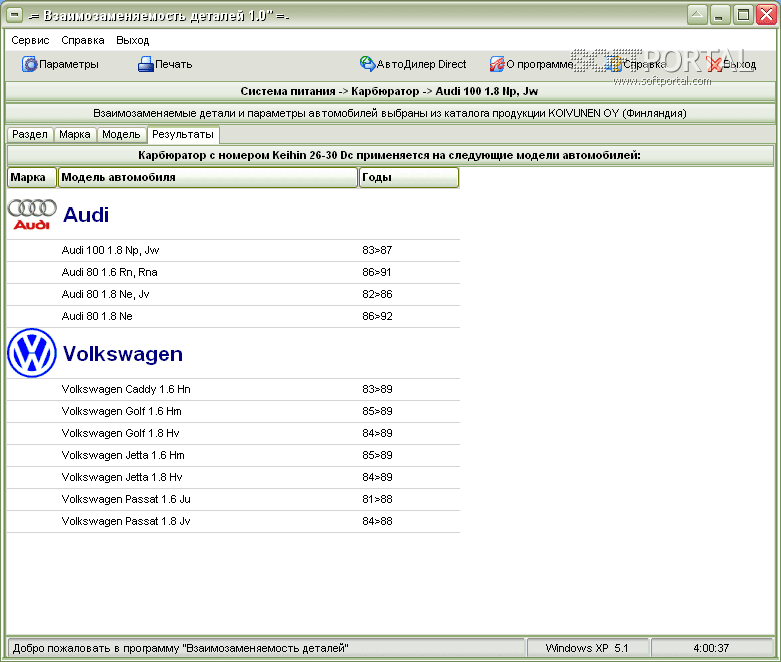The image size is (781, 662).
Task: Switch to the Раздел tab
Action: pyautogui.click(x=30, y=134)
